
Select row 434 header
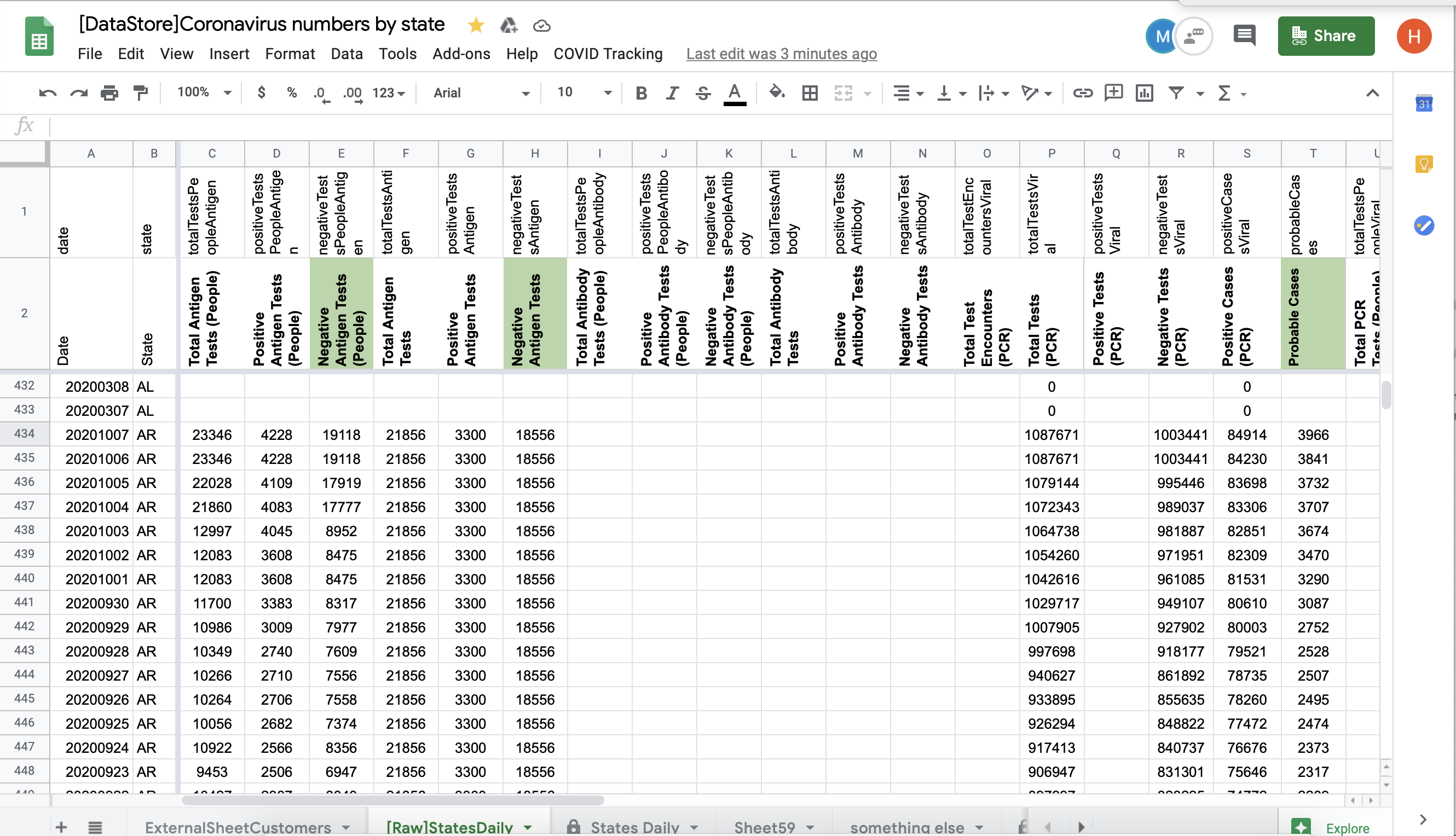point(24,433)
